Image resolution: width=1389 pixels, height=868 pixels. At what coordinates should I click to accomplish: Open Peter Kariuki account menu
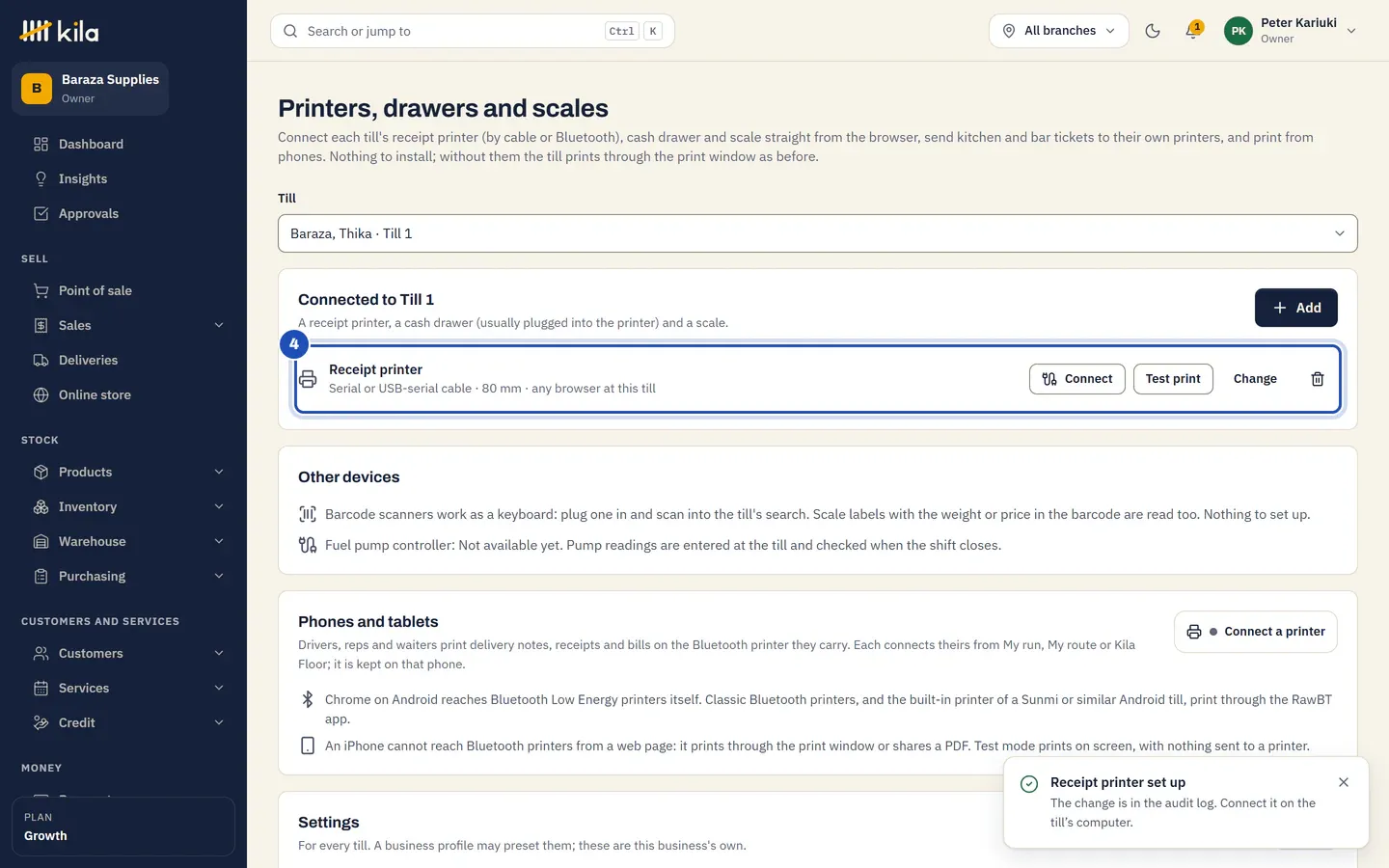pyautogui.click(x=1291, y=31)
